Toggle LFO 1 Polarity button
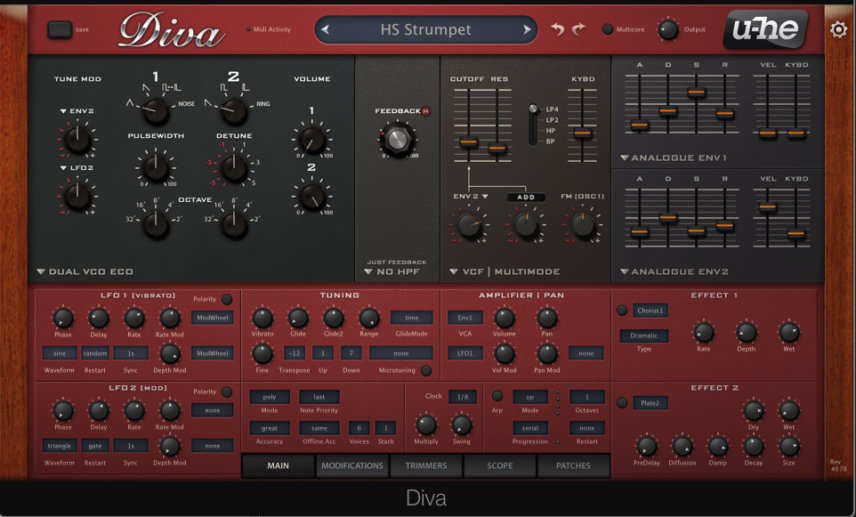 click(227, 299)
